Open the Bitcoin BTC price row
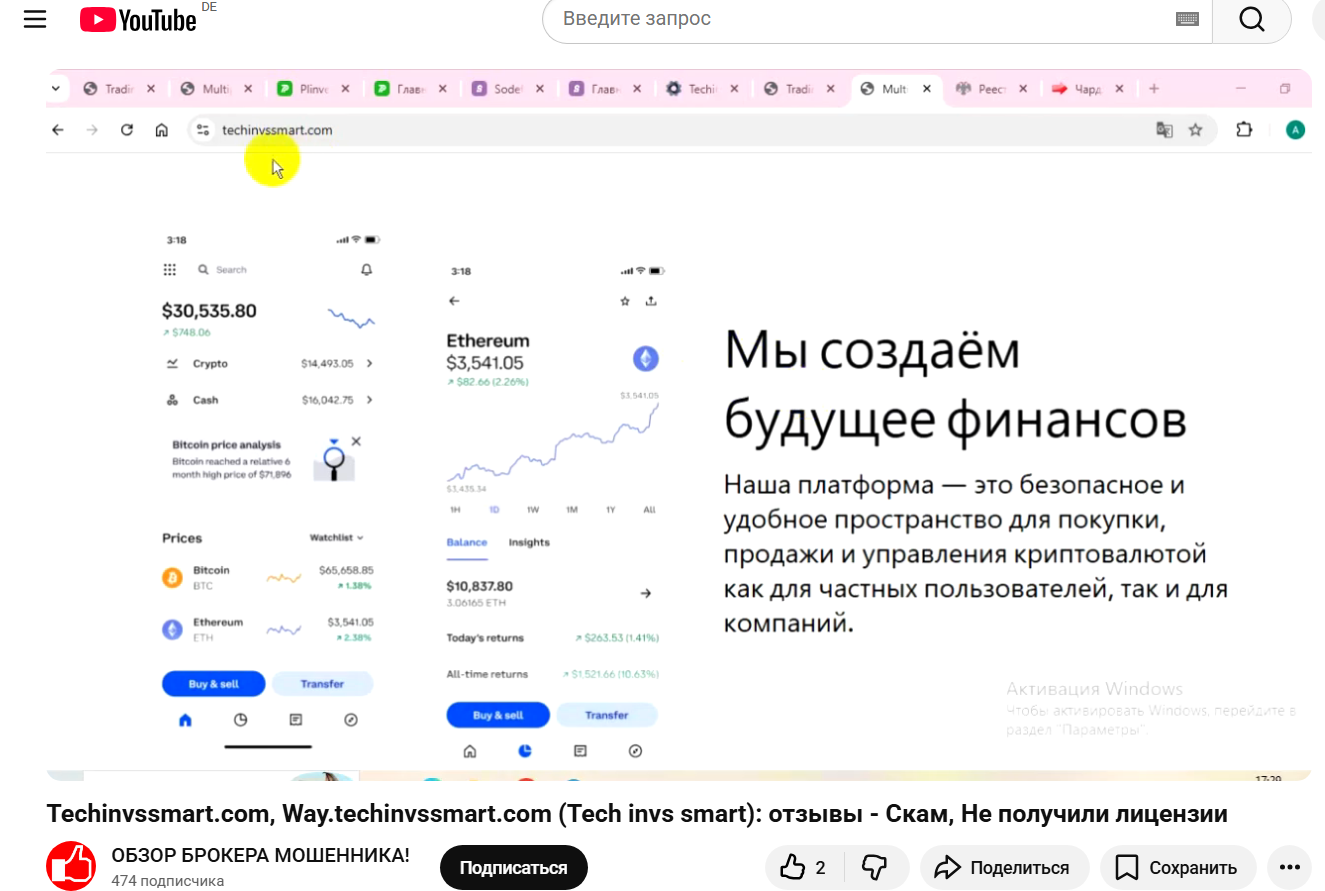 coord(268,577)
